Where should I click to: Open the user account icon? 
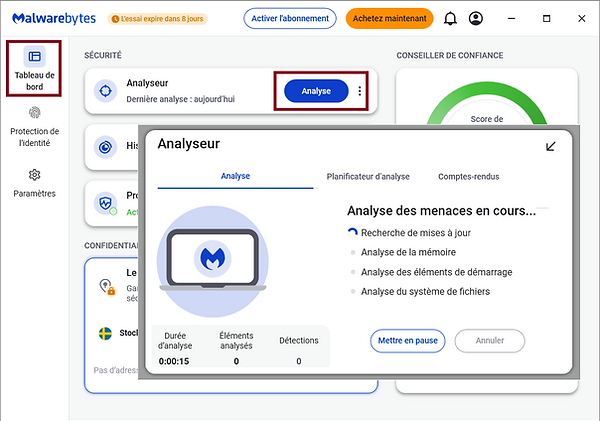tap(476, 18)
